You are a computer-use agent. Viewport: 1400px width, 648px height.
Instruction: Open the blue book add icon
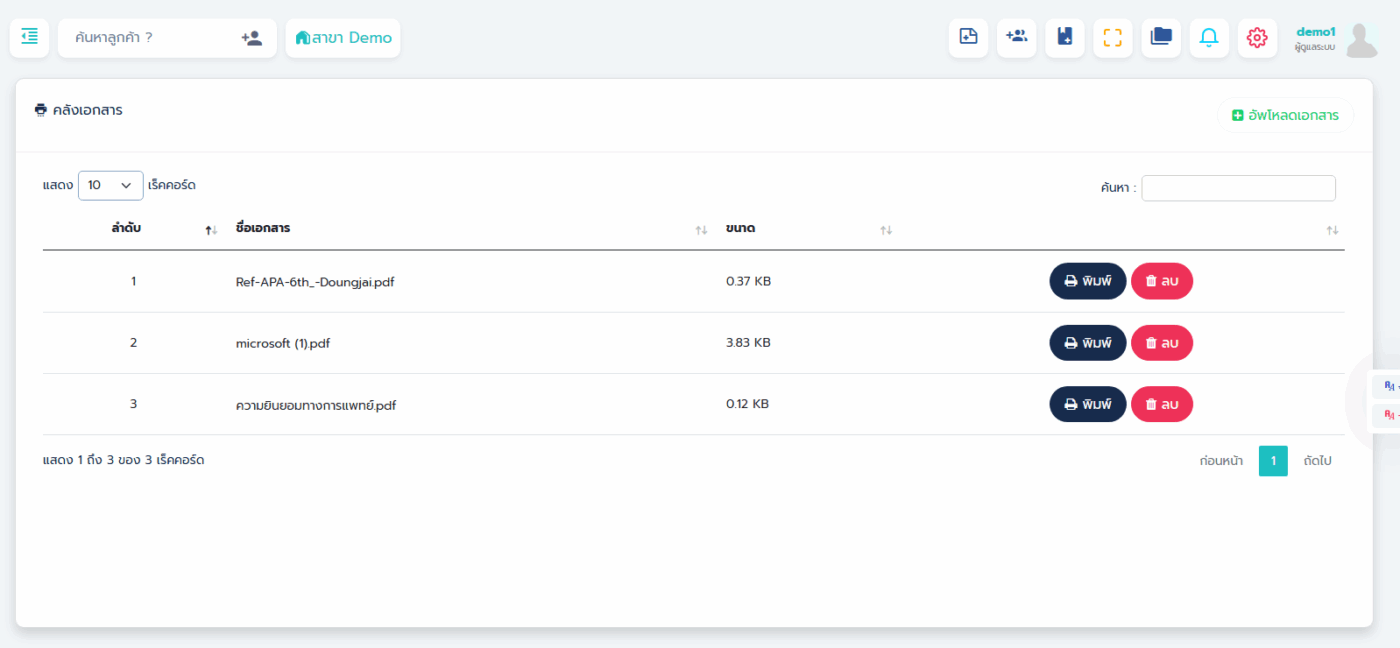coord(1064,38)
